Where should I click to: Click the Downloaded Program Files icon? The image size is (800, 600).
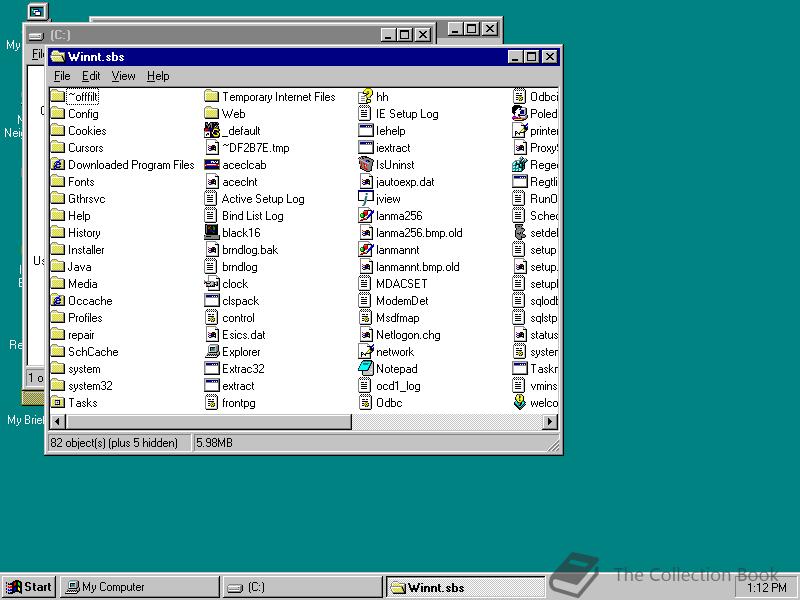coord(58,165)
